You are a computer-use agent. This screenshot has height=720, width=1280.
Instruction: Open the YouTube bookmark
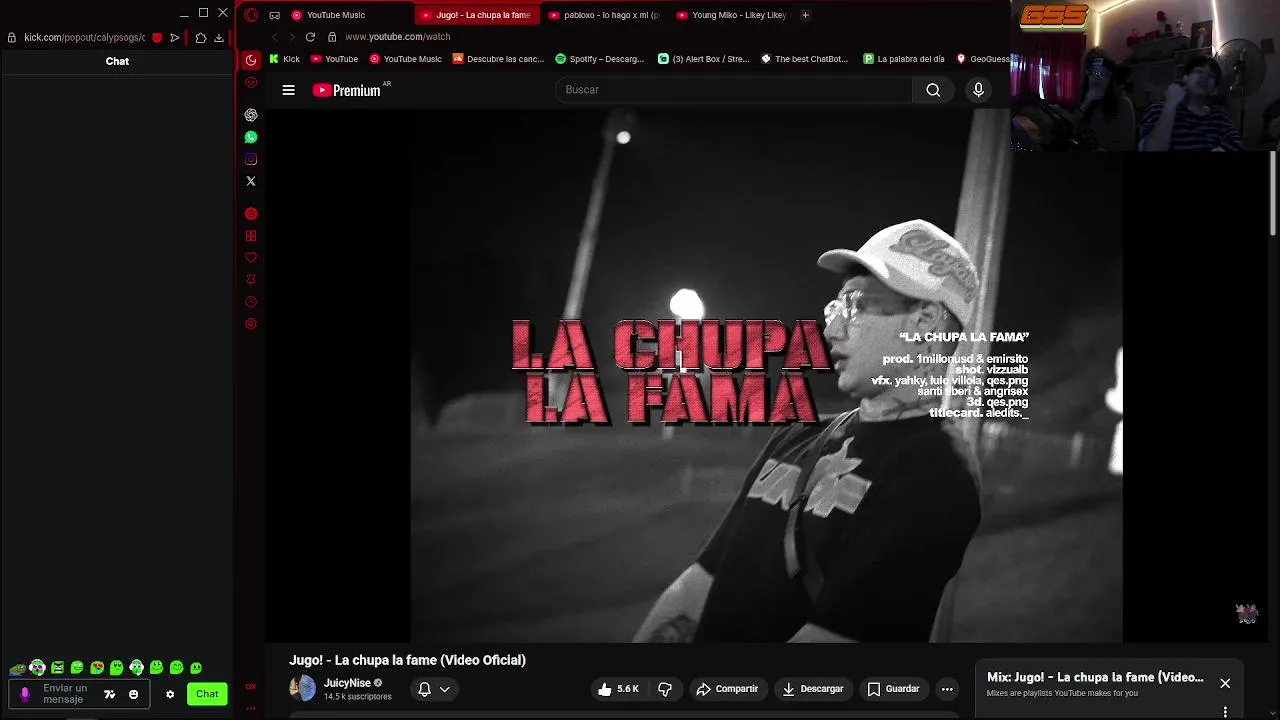334,59
